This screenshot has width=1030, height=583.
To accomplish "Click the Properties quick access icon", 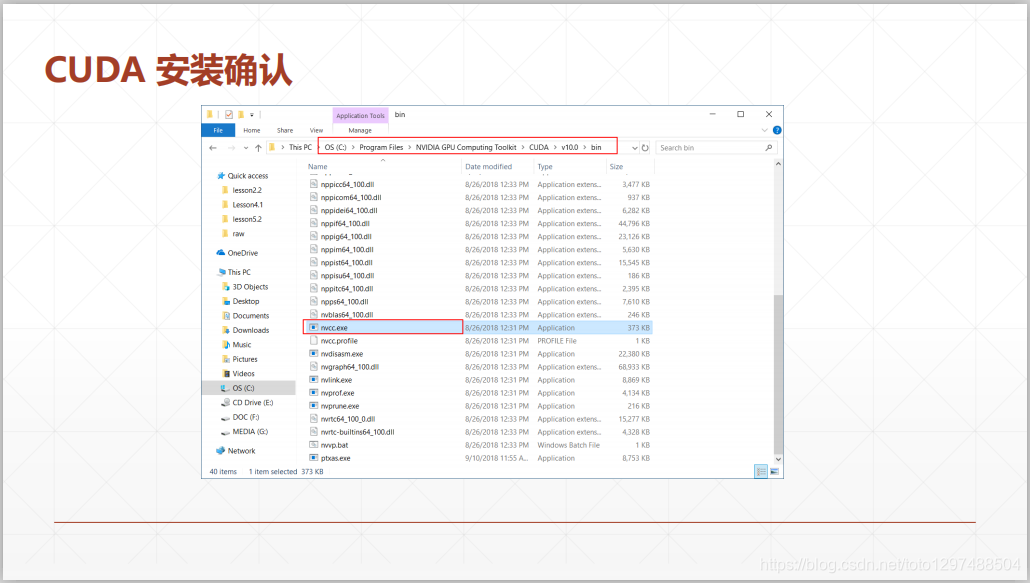I will coord(229,114).
